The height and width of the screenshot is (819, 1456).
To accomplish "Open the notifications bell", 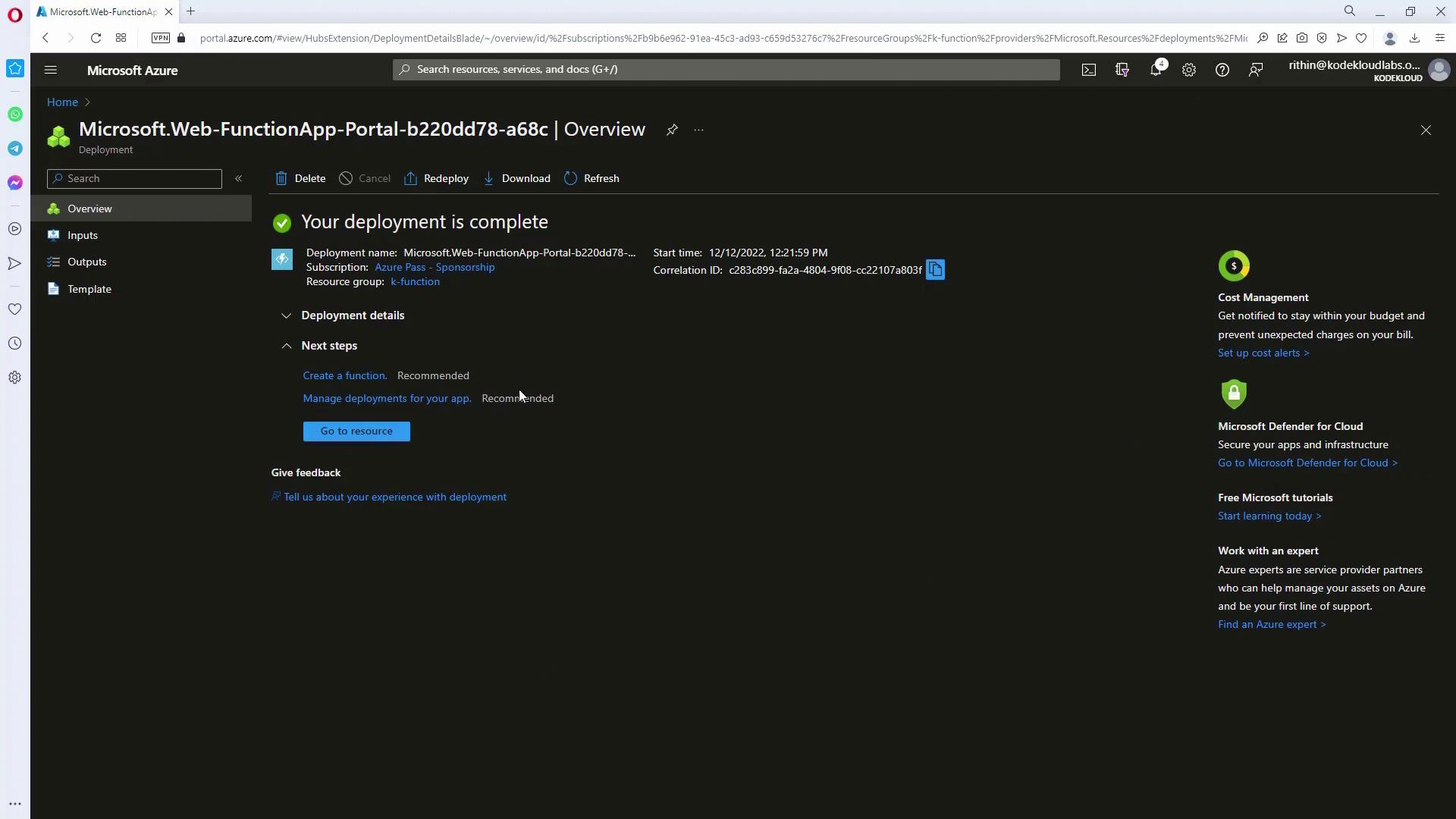I will tap(1156, 70).
